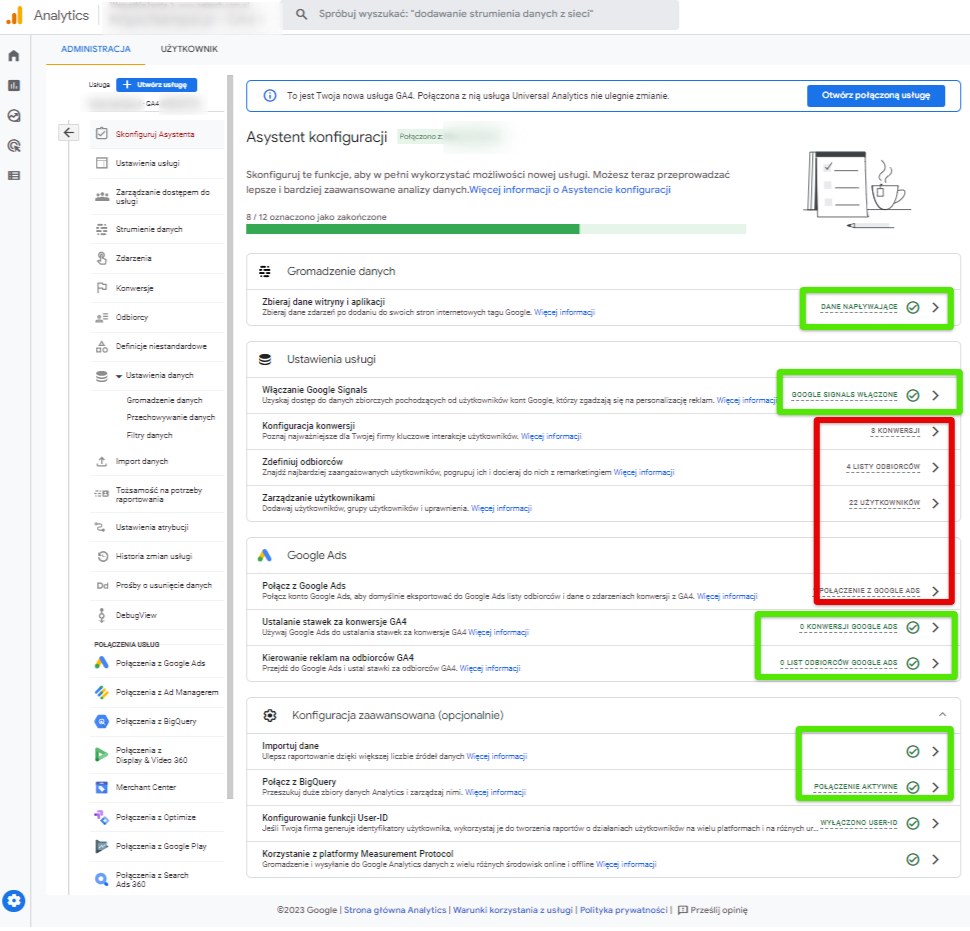Viewport: 970px width, 931px height.
Task: Click the Admin gear icon
Action: coord(14,903)
